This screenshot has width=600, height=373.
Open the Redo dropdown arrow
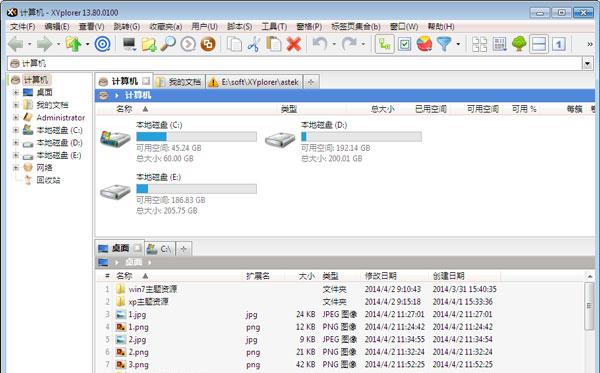pos(363,44)
